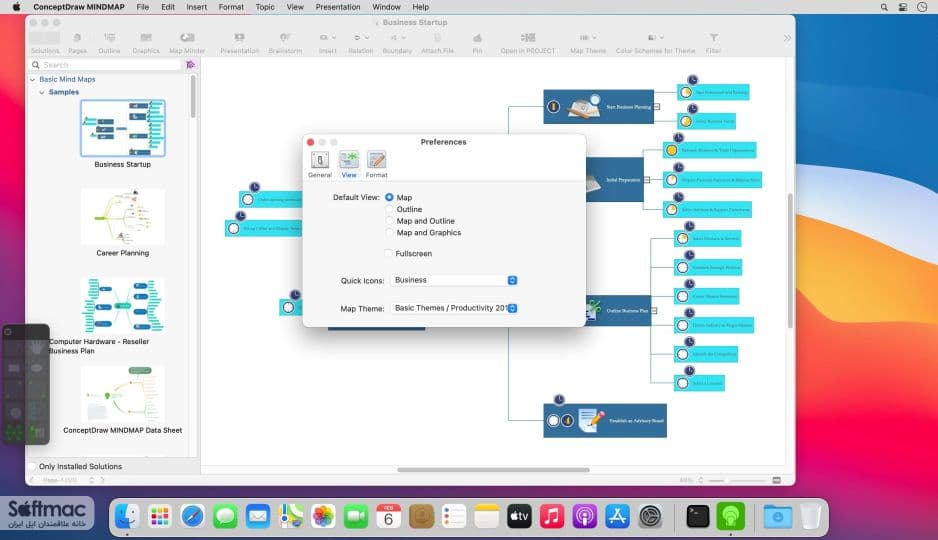Click the Search field in Solutions panel
This screenshot has height=540, width=938.
tap(106, 65)
